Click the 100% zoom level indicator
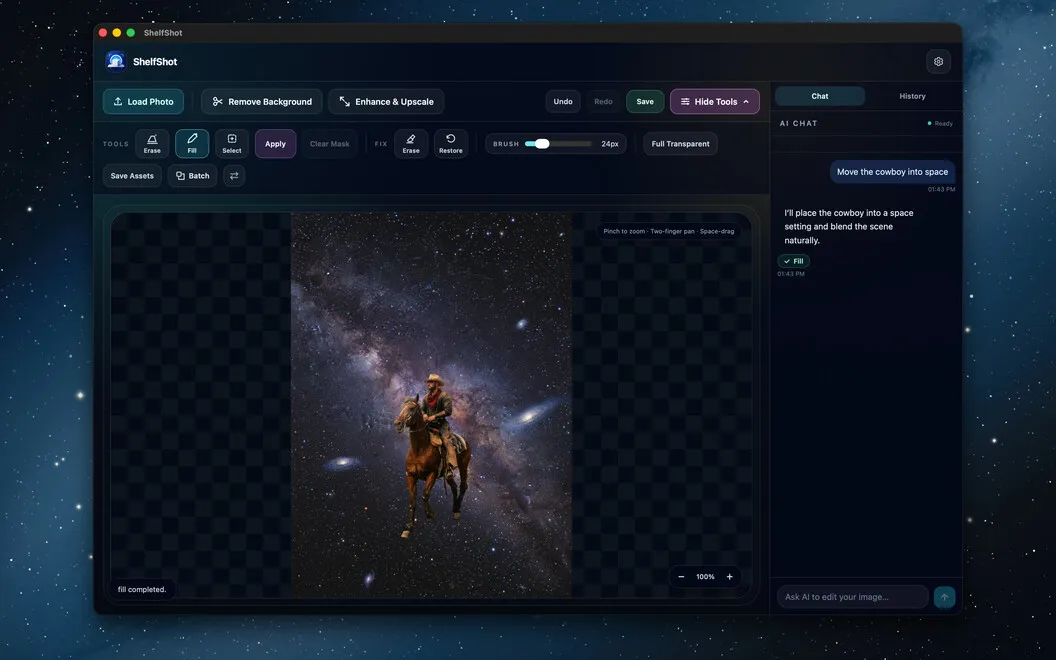This screenshot has width=1056, height=660. click(705, 576)
